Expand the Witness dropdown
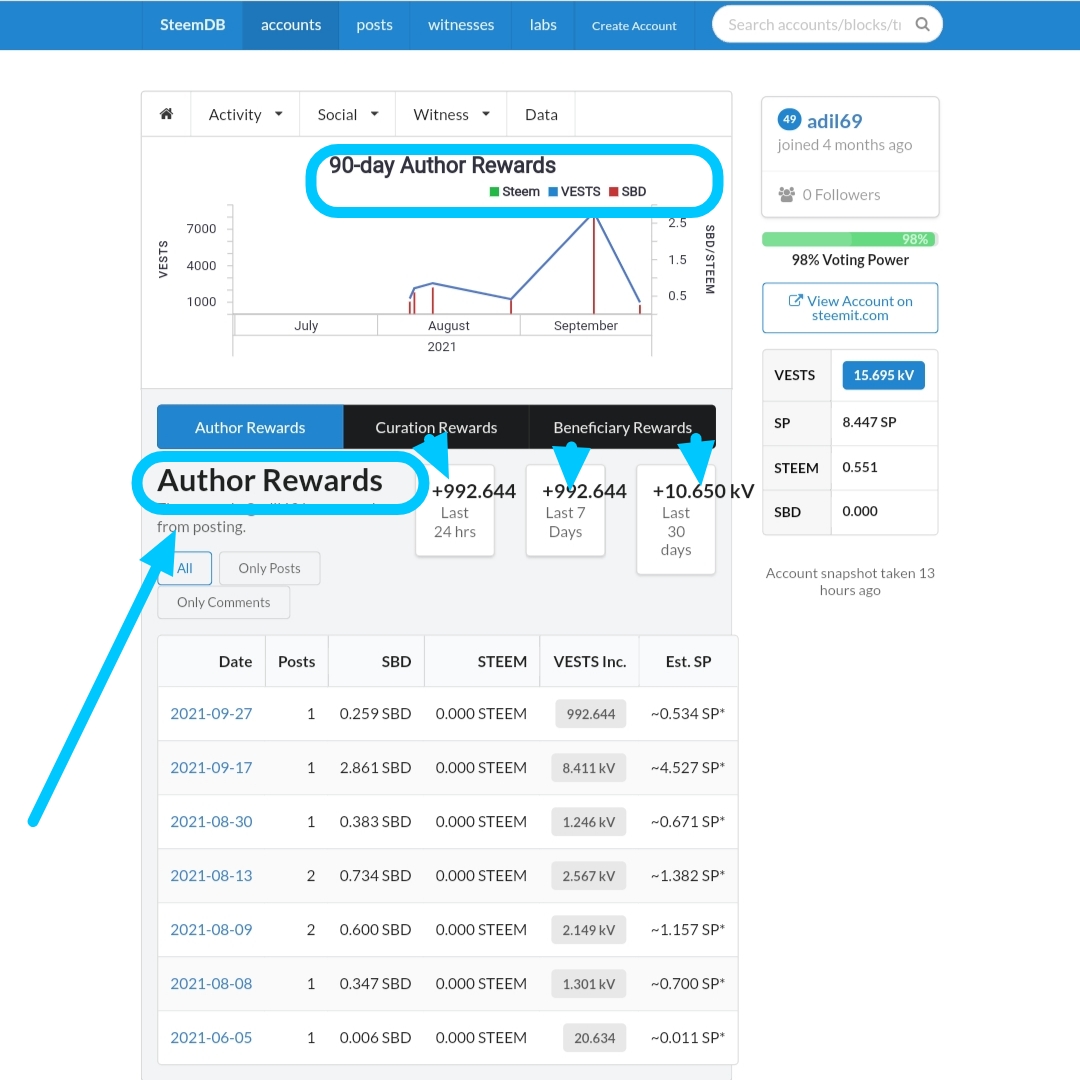 [451, 114]
